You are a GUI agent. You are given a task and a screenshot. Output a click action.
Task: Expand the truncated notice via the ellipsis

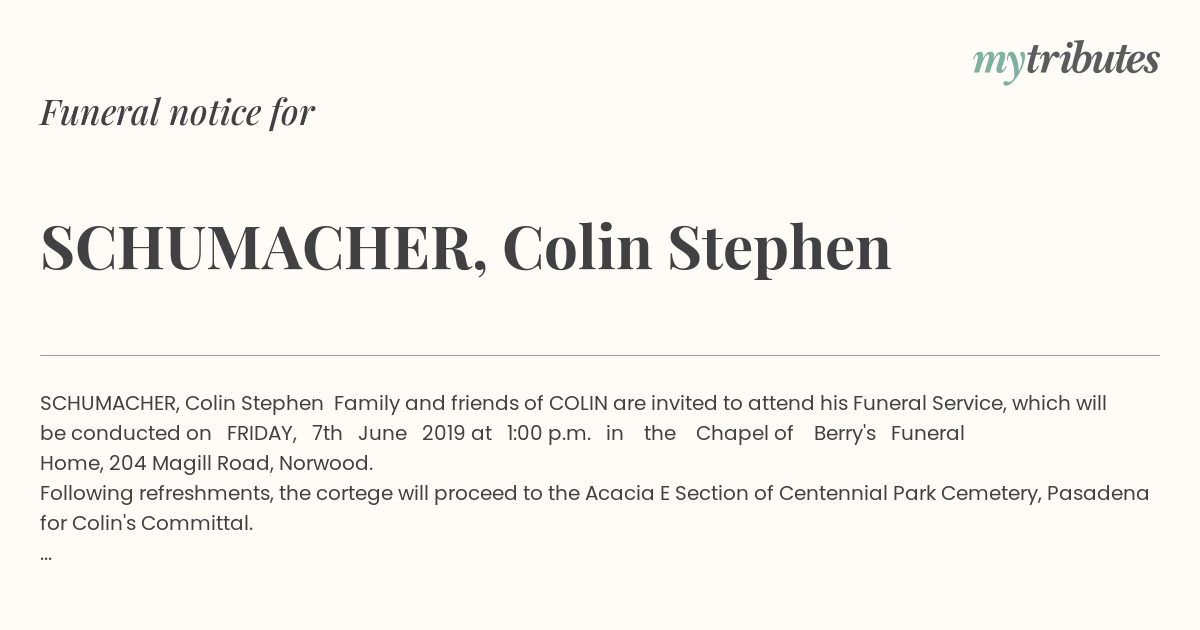[46, 556]
